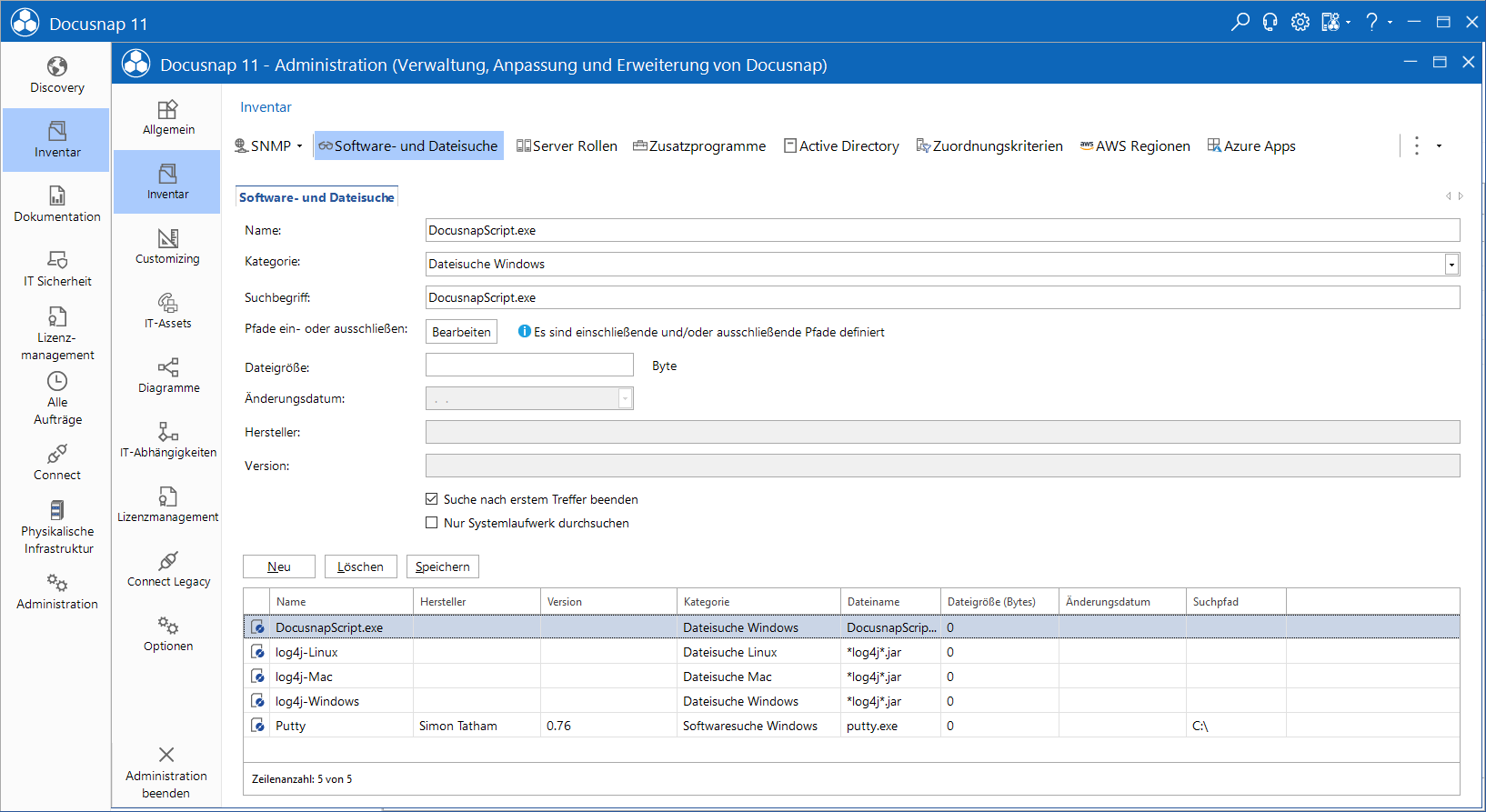The width and height of the screenshot is (1486, 812).
Task: Open Optionen in the administration sidebar
Action: click(x=167, y=634)
